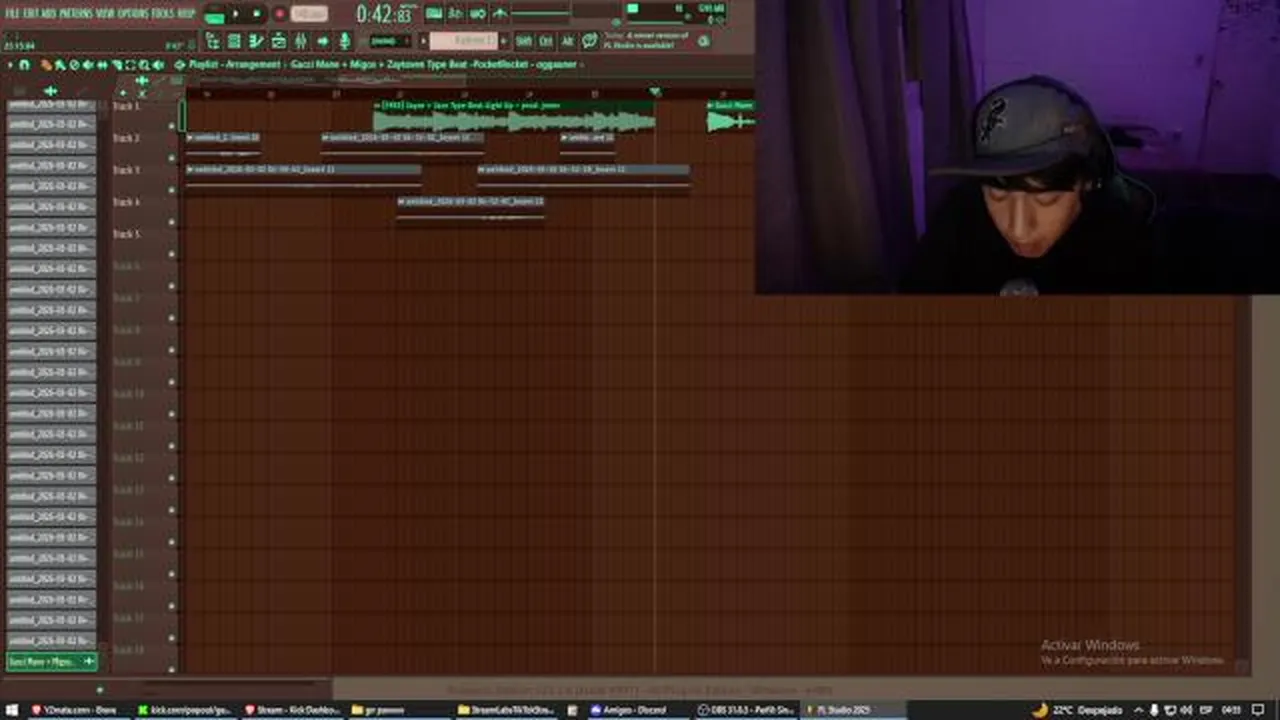This screenshot has width=1280, height=720.
Task: Open the FILE menu
Action: pyautogui.click(x=14, y=12)
